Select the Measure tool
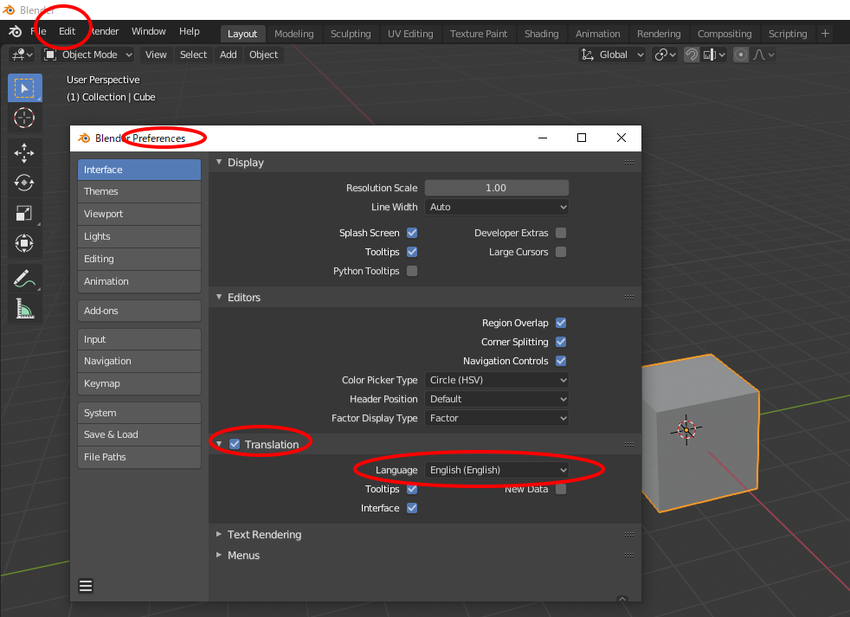Viewport: 850px width, 617px height. [24, 309]
